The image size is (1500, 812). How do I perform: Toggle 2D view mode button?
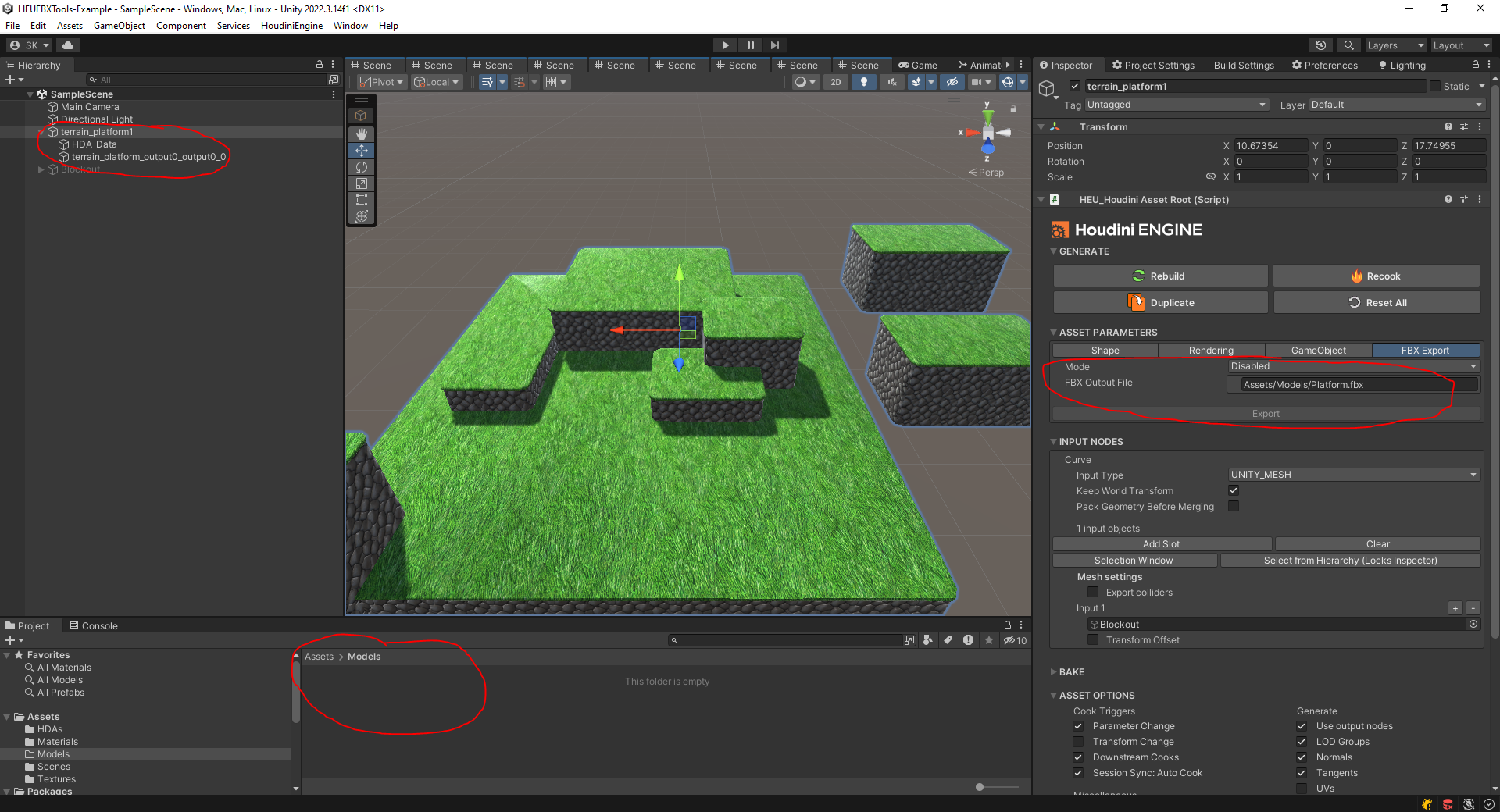click(x=836, y=82)
